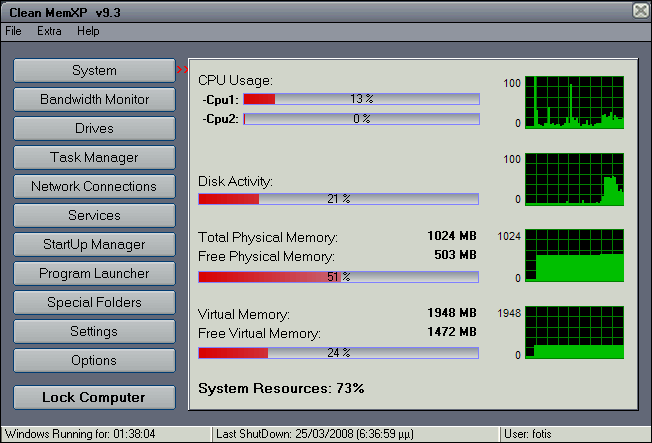Open the Options section
This screenshot has height=443, width=652.
(94, 360)
